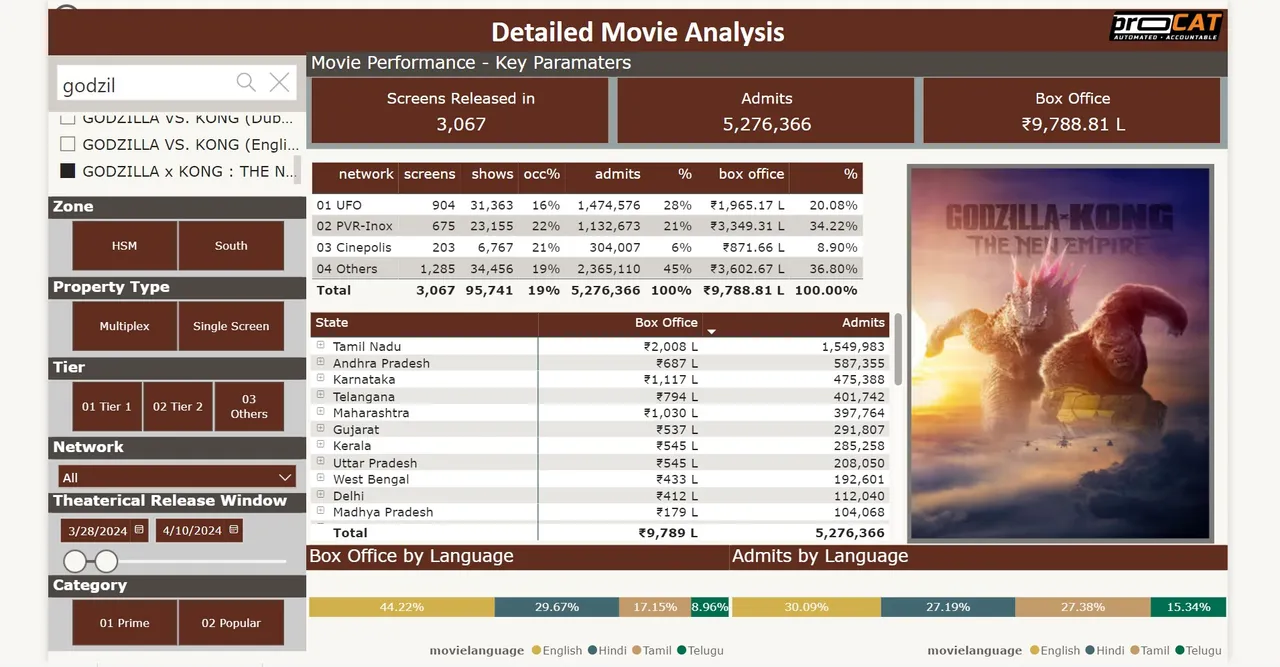This screenshot has height=667, width=1280.
Task: Select the 02 PVR-Inox network row
Action: pyautogui.click(x=587, y=226)
